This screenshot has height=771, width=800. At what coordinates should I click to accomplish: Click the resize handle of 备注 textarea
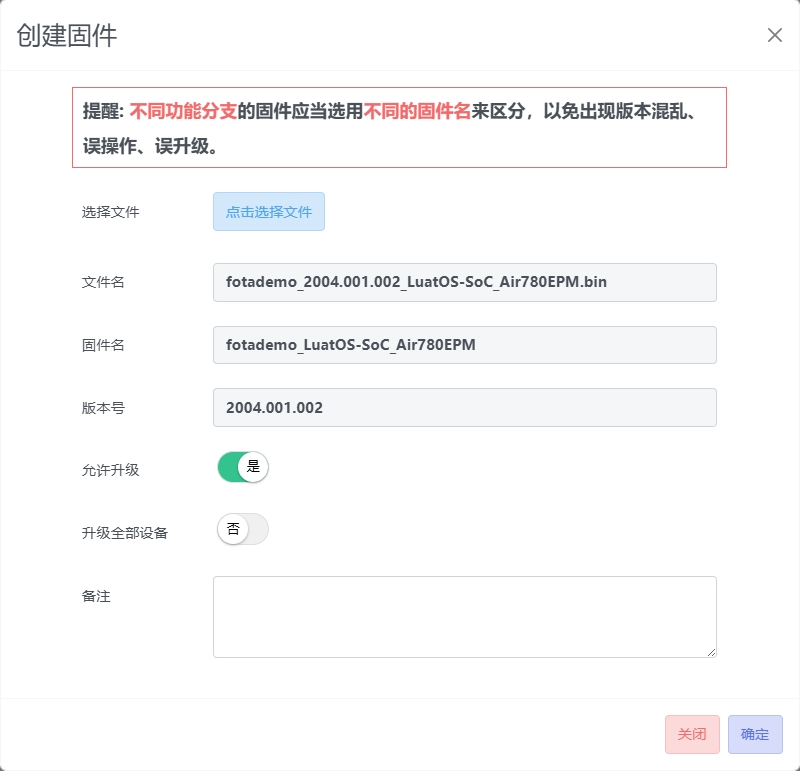click(x=711, y=652)
